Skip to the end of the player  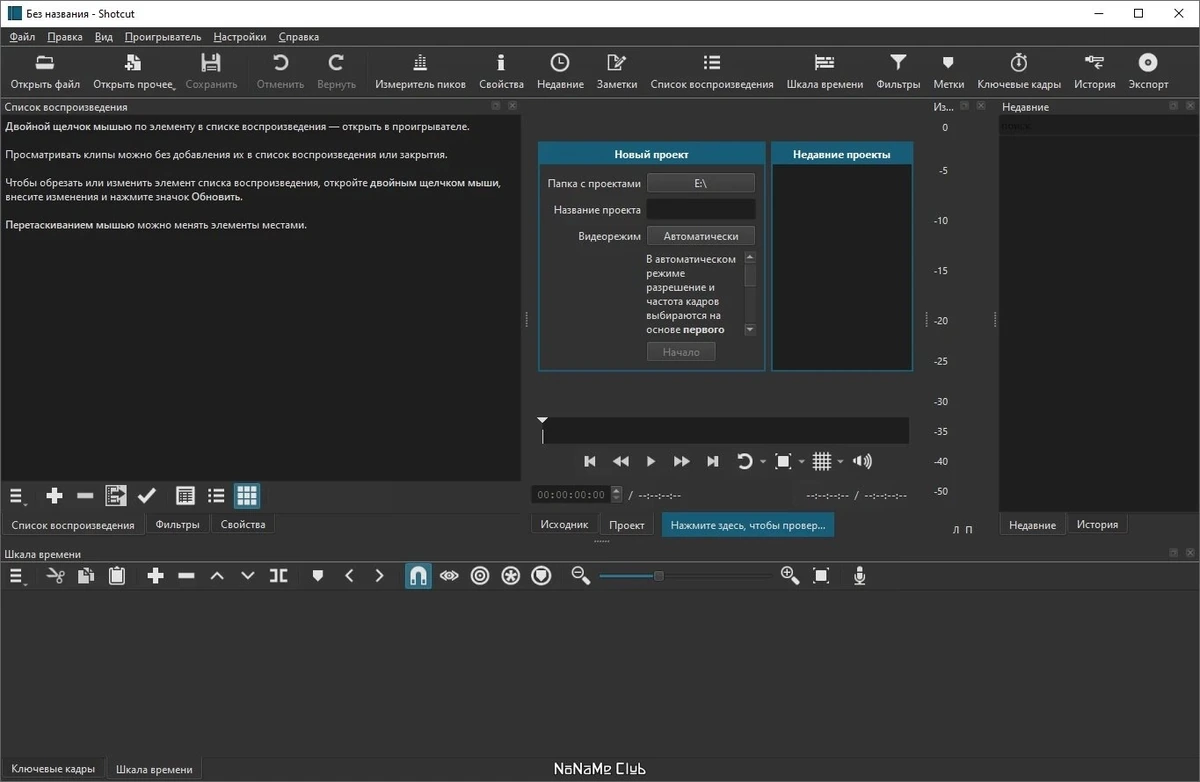click(713, 461)
